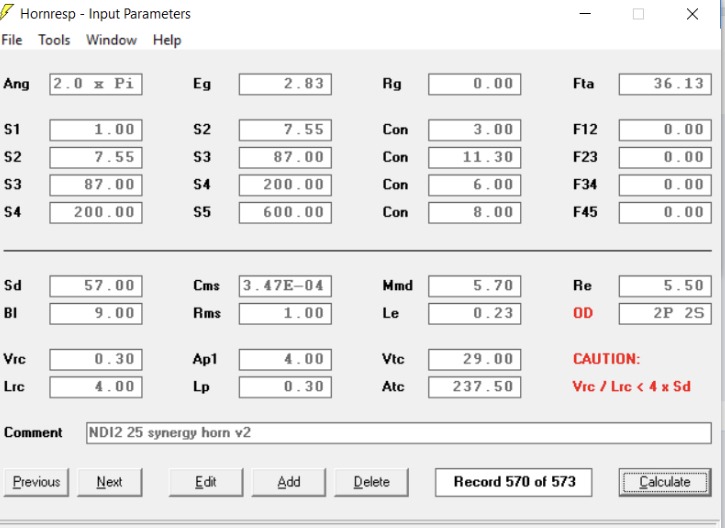Select the Con field showing 3.00
The image size is (725, 528).
click(474, 130)
